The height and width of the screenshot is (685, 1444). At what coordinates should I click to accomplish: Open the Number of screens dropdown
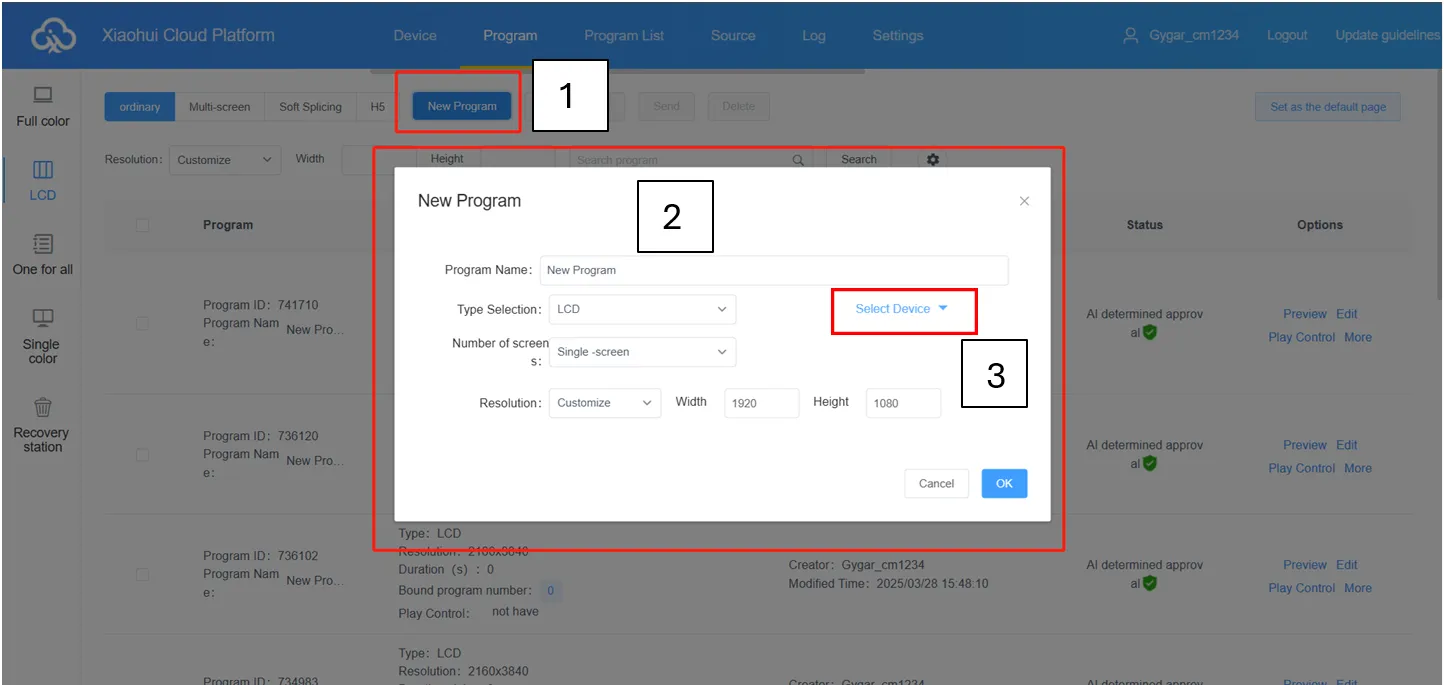[x=642, y=352]
